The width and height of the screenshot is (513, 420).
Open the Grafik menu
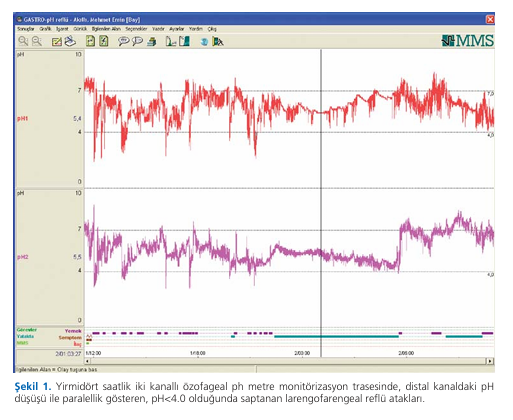[45, 29]
